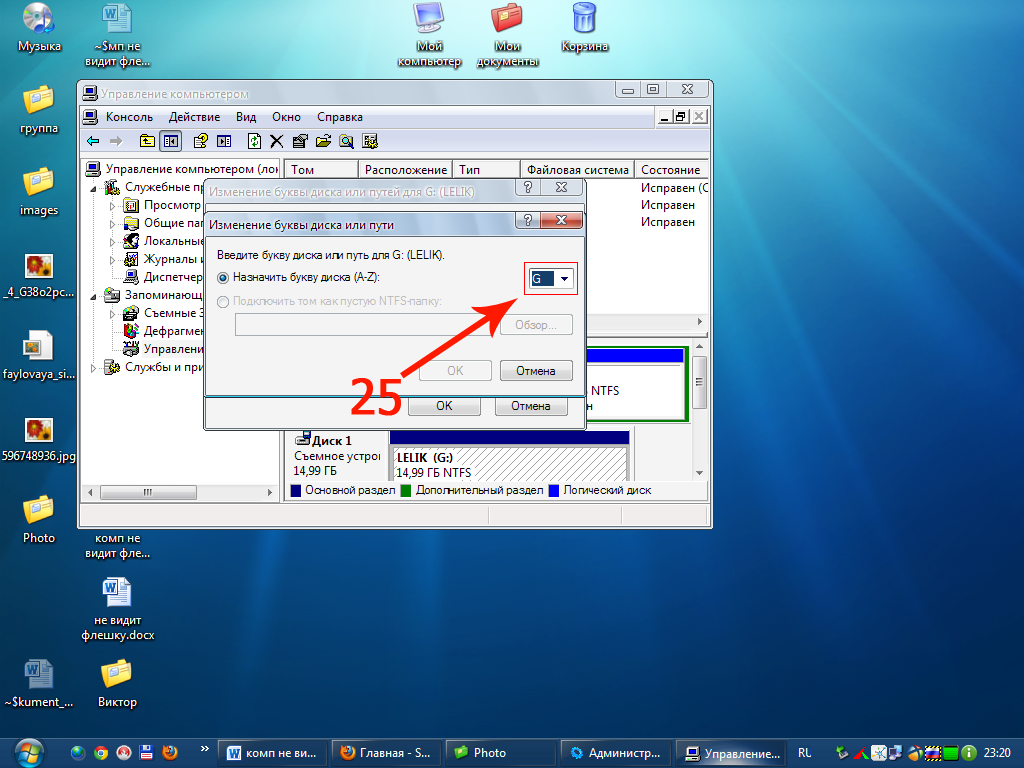Click the Файловая система column header

click(x=577, y=169)
